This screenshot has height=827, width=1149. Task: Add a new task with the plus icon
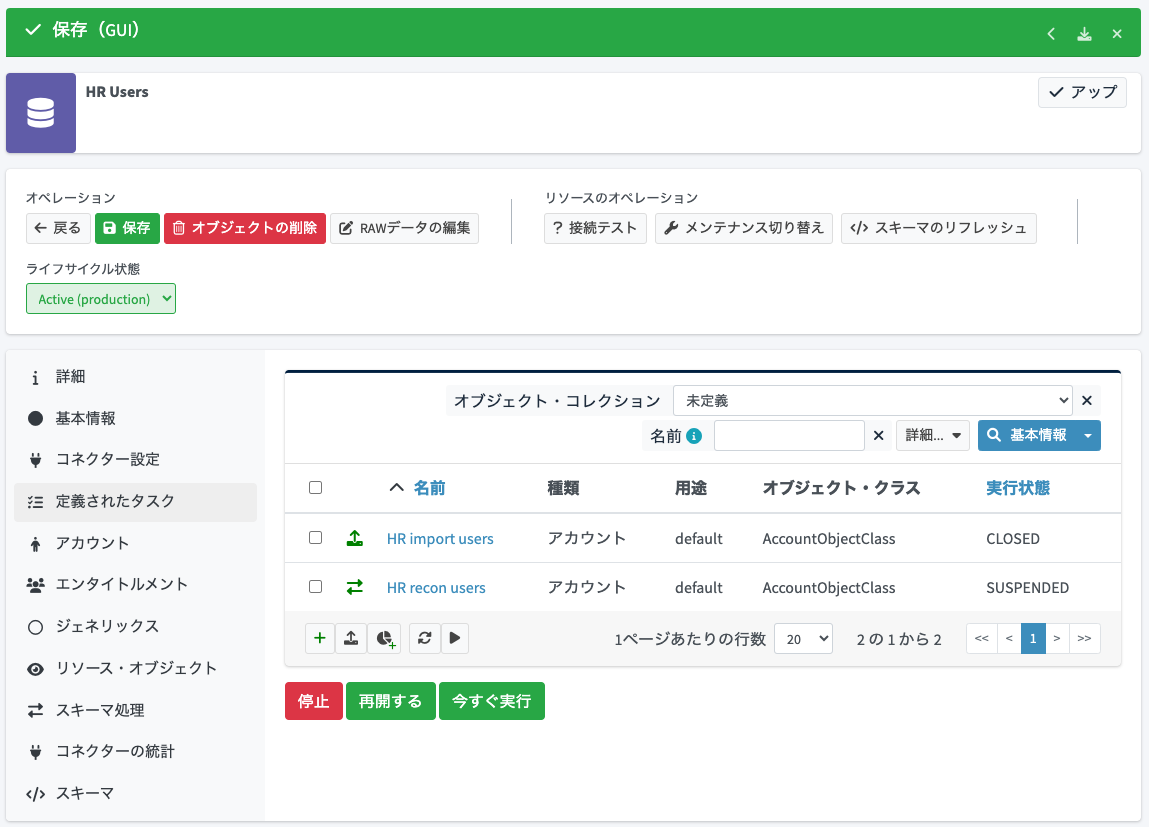pos(320,638)
